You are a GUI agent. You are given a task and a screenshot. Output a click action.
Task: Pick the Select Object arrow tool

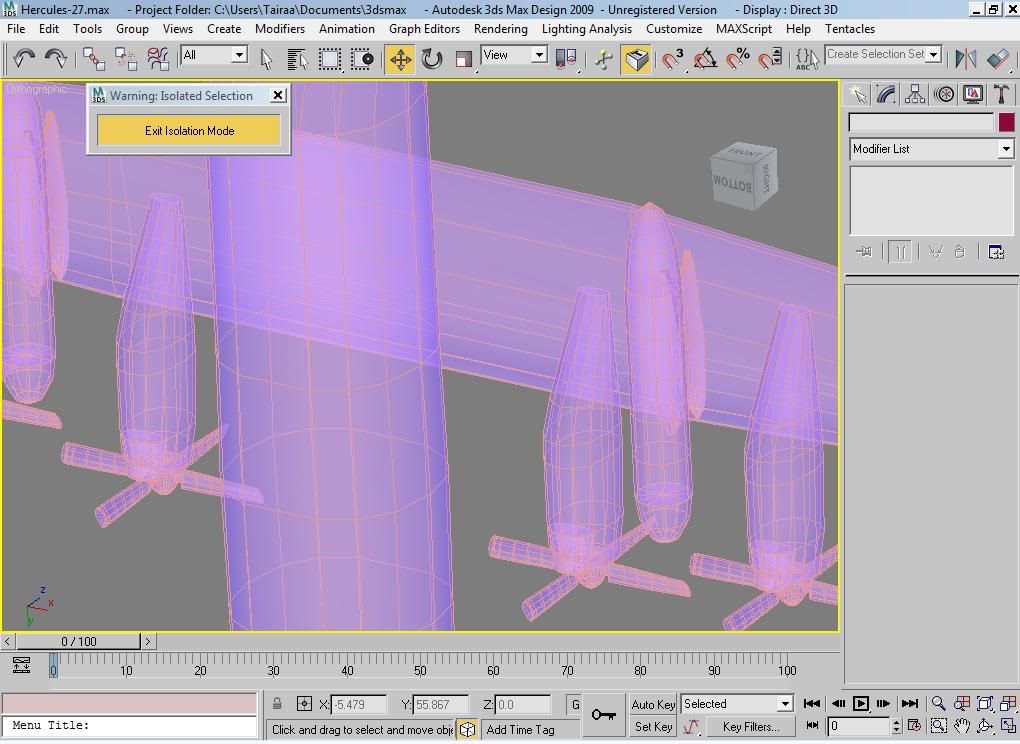tap(266, 59)
